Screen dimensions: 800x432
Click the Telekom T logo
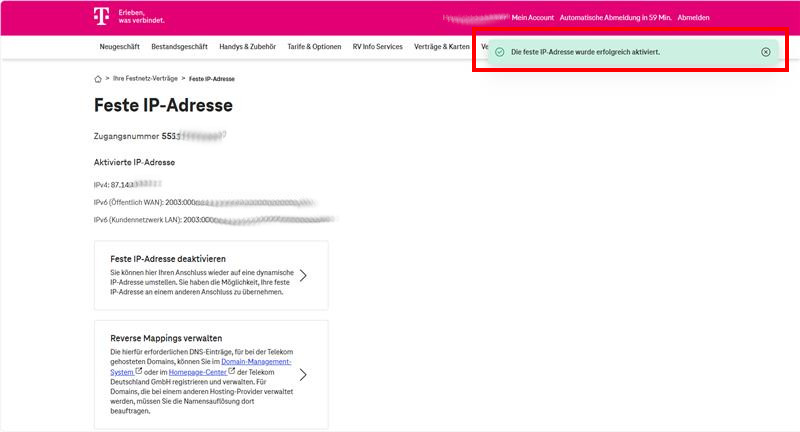tap(101, 16)
